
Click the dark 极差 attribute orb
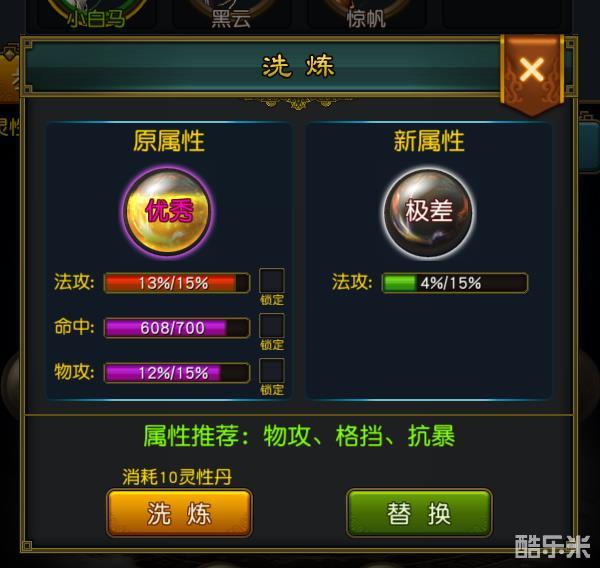428,213
